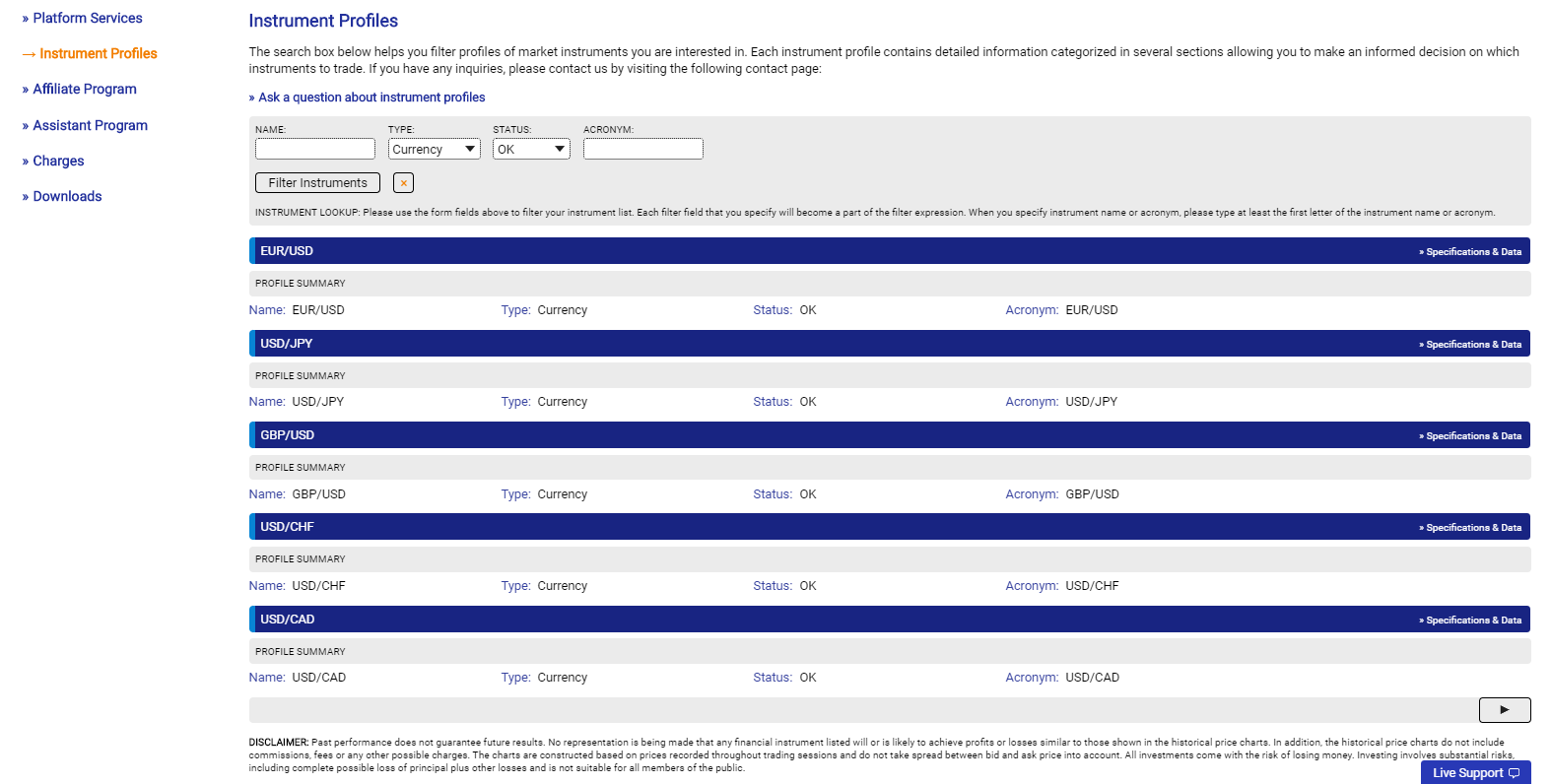Click the EUR/USD name value in summary
The image size is (1551, 784).
coord(318,310)
